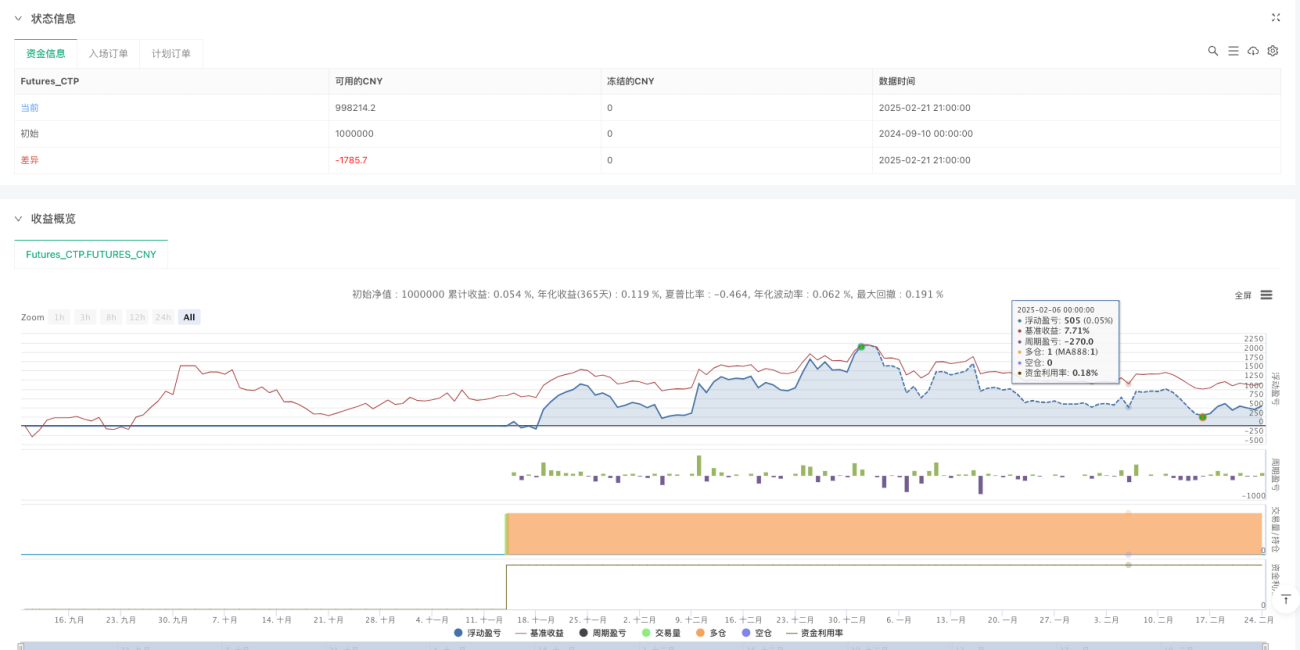Image resolution: width=1300 pixels, height=650 pixels.
Task: Download data via cloud icon
Action: [x=1253, y=51]
